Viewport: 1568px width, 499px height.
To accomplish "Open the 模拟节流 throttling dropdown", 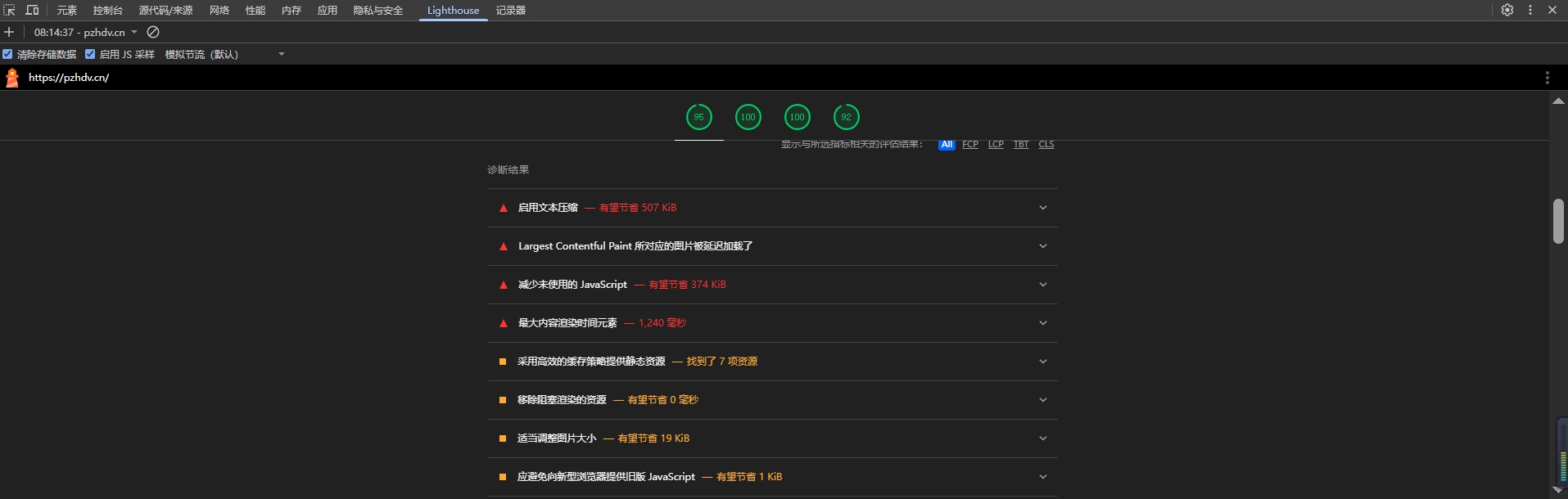I will point(225,55).
